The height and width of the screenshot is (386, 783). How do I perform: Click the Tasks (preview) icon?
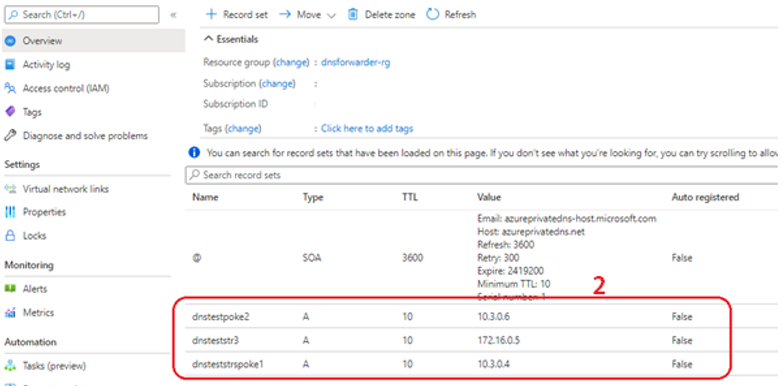9,366
